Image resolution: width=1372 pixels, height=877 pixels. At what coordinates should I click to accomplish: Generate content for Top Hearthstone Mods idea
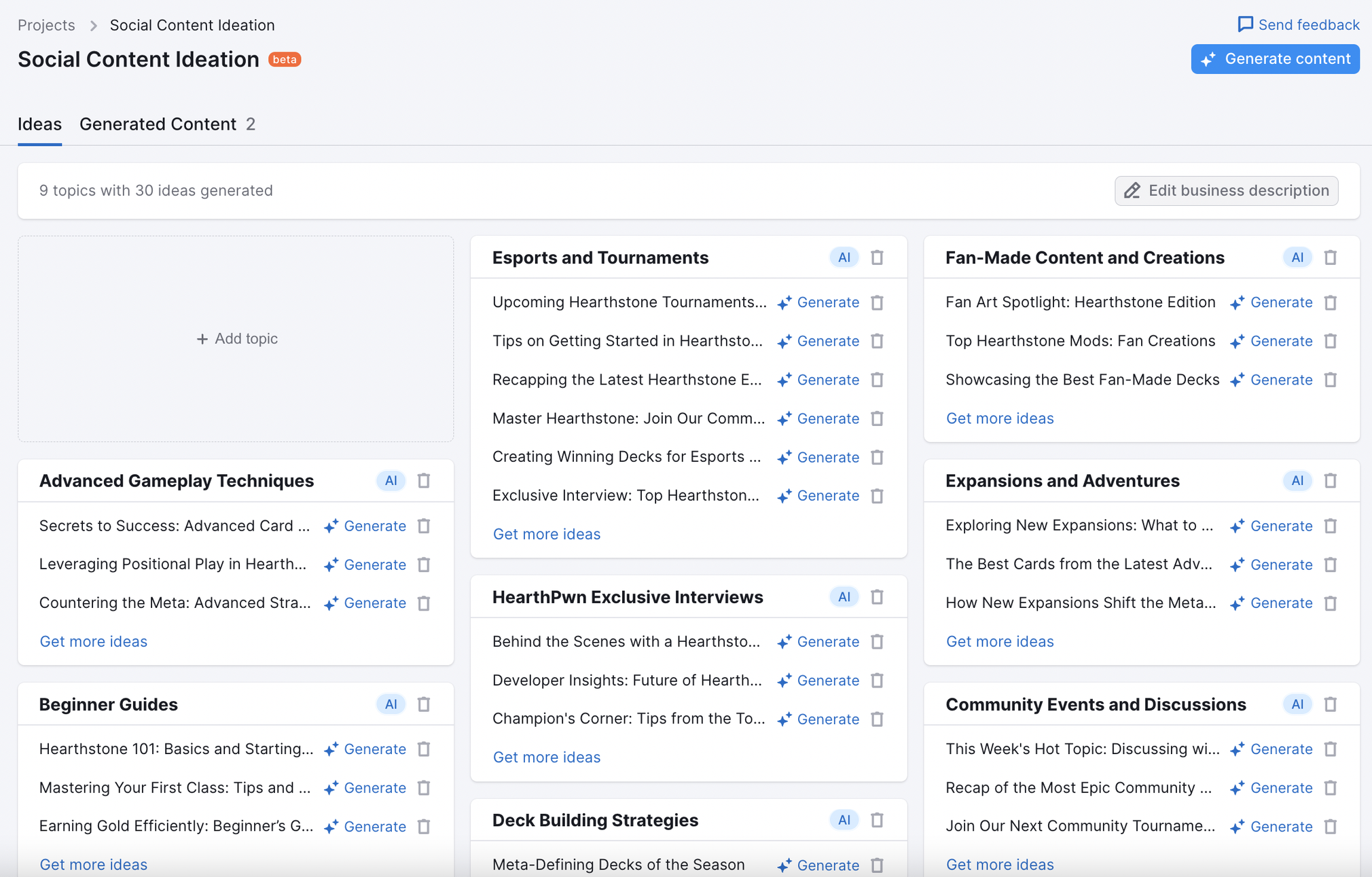click(x=1271, y=341)
